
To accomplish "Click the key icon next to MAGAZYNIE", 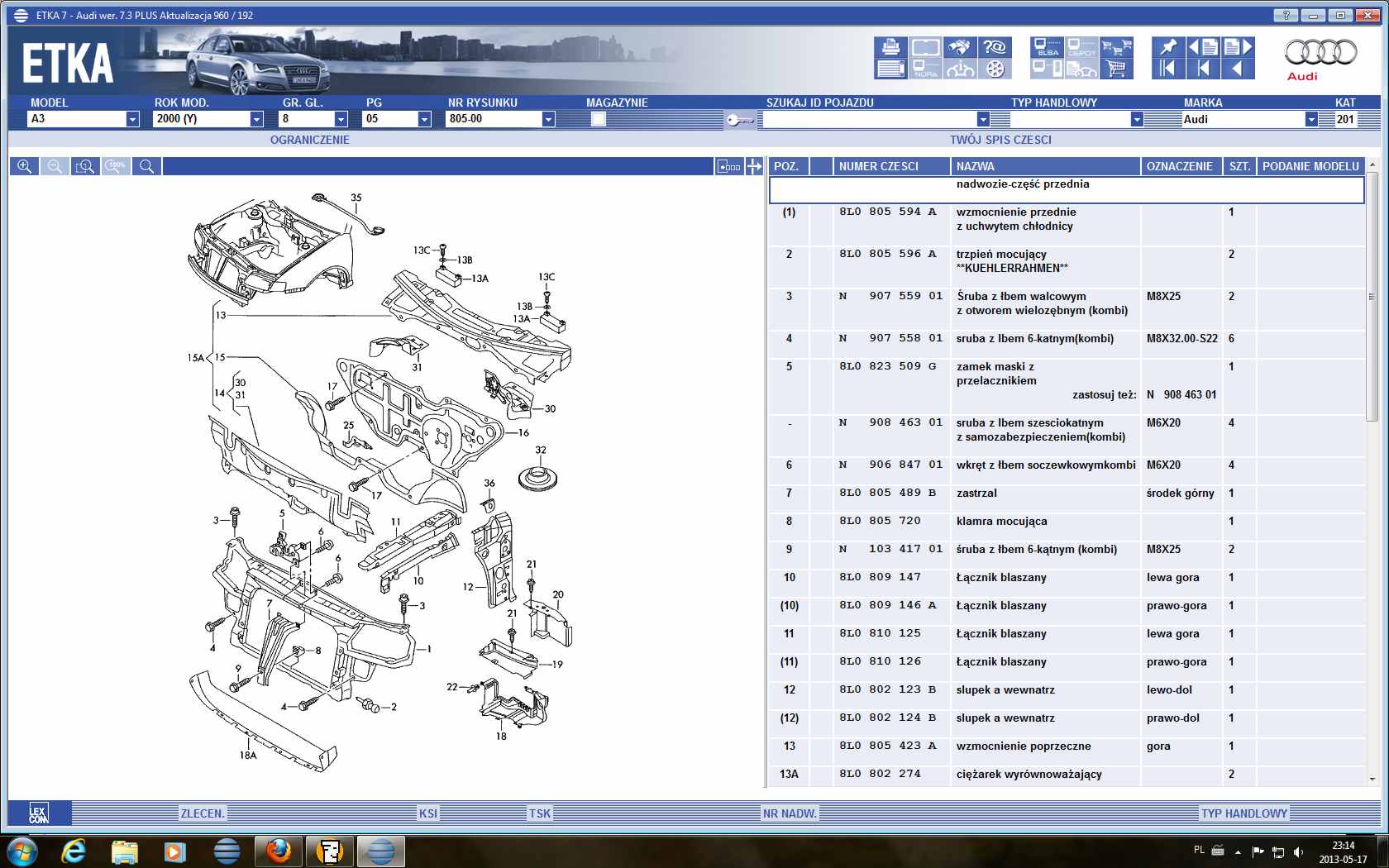I will click(740, 120).
